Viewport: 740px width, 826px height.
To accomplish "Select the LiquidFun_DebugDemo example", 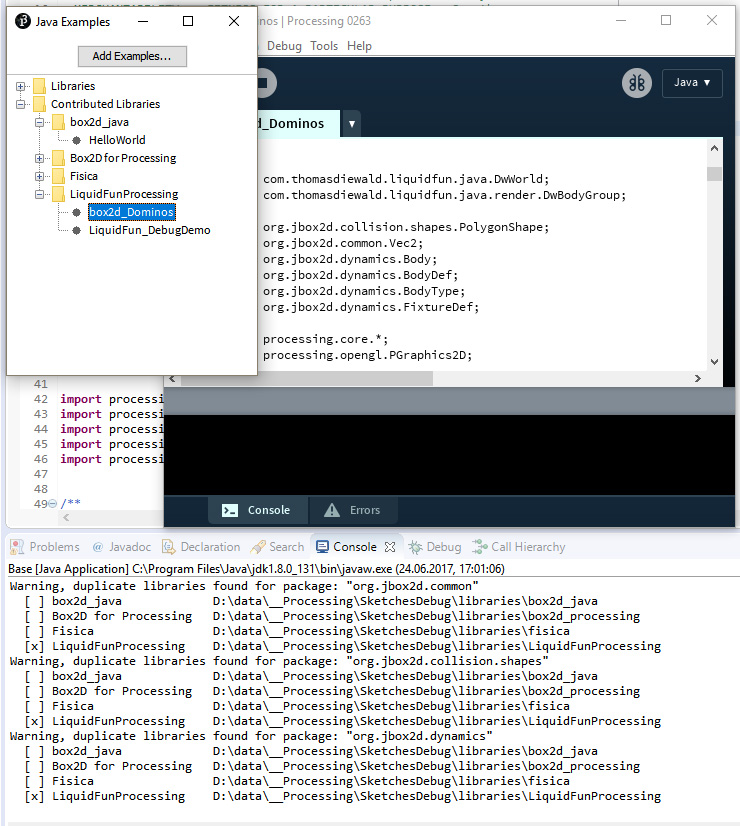I will (x=150, y=230).
